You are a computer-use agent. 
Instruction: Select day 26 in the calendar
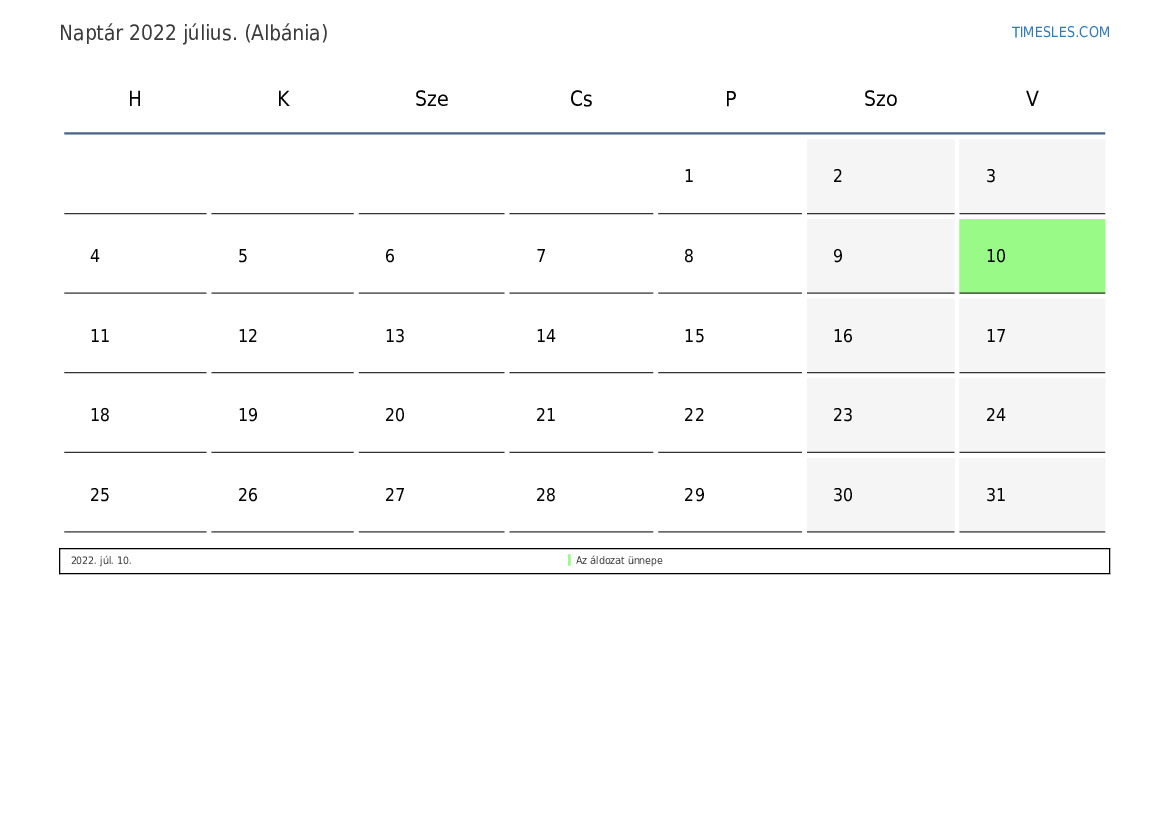[x=248, y=495]
